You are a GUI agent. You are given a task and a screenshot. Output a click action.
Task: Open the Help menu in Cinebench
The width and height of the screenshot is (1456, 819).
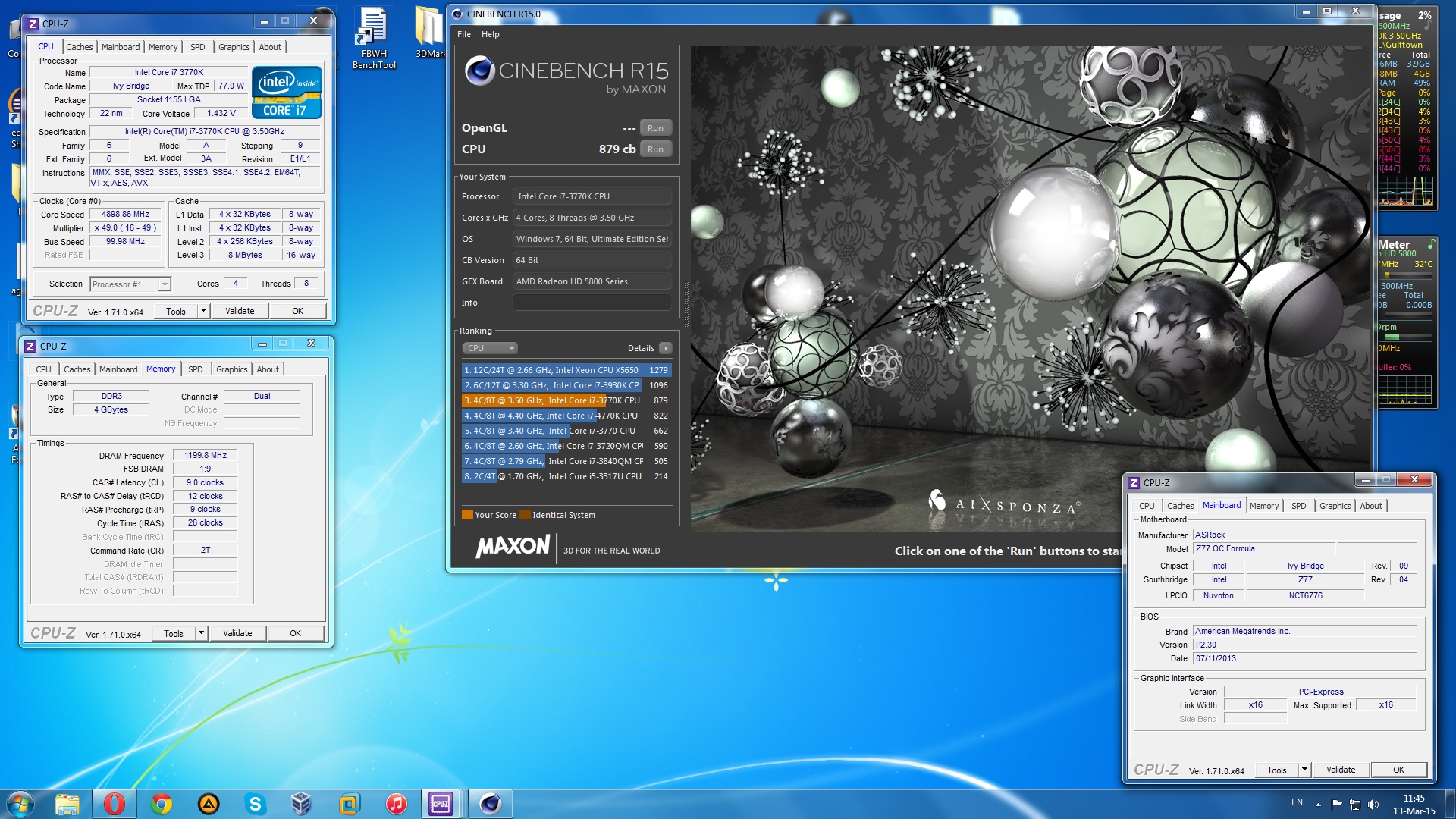tap(491, 34)
